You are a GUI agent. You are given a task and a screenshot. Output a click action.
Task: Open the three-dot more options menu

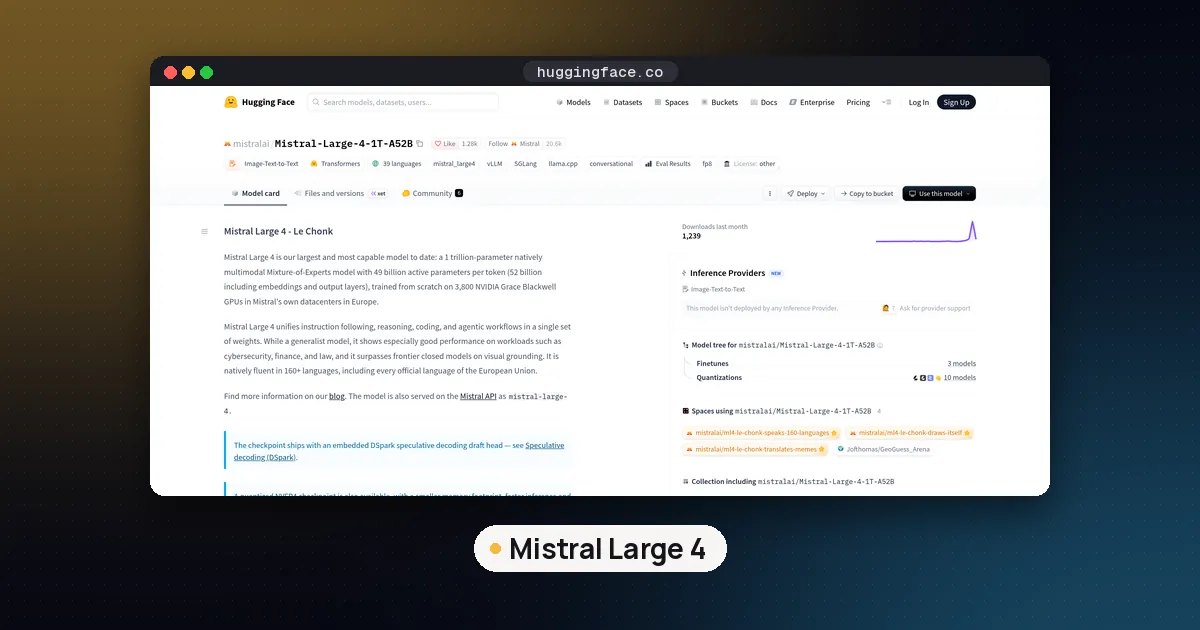click(x=769, y=193)
